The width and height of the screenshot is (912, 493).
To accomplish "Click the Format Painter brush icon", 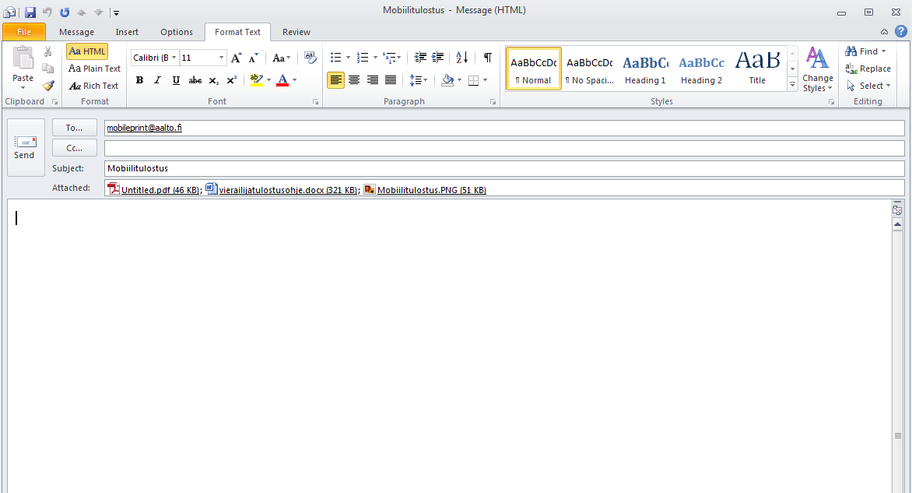I will point(48,86).
